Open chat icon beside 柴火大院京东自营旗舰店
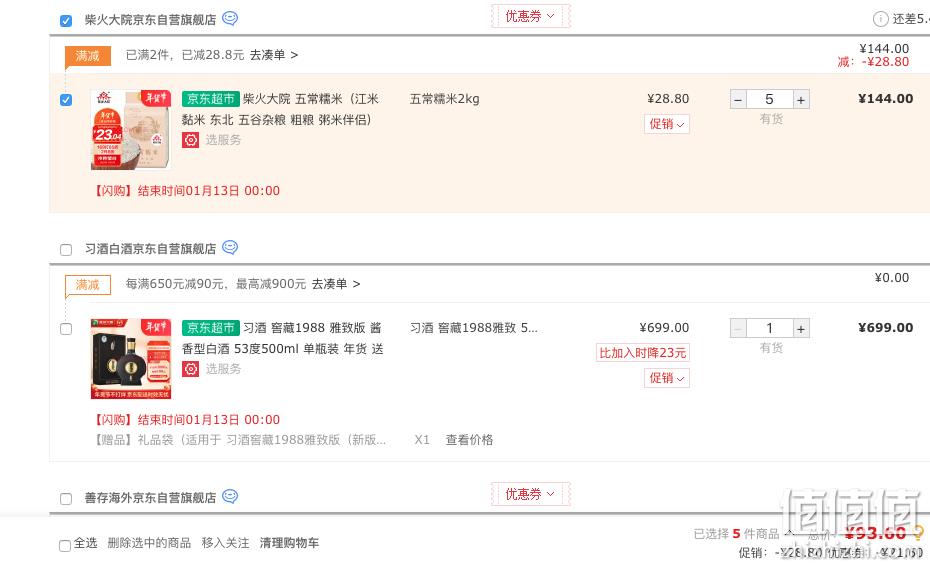 pos(230,19)
